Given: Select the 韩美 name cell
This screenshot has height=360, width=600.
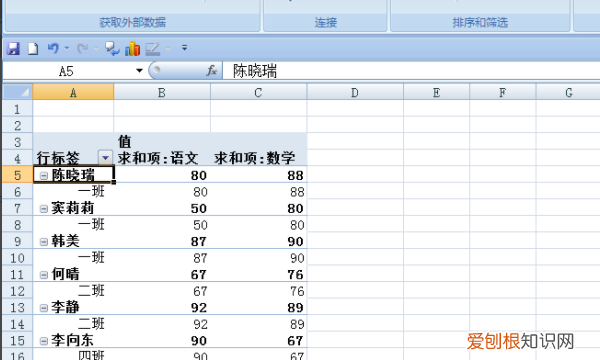Looking at the screenshot, I should 73,241.
